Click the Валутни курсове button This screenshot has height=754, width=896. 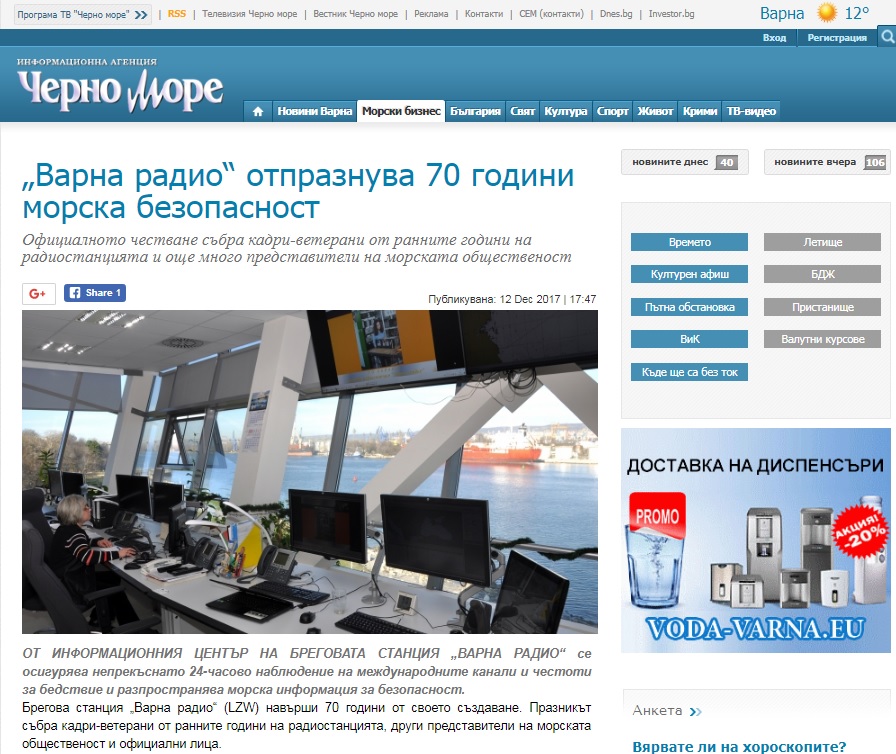click(x=822, y=339)
